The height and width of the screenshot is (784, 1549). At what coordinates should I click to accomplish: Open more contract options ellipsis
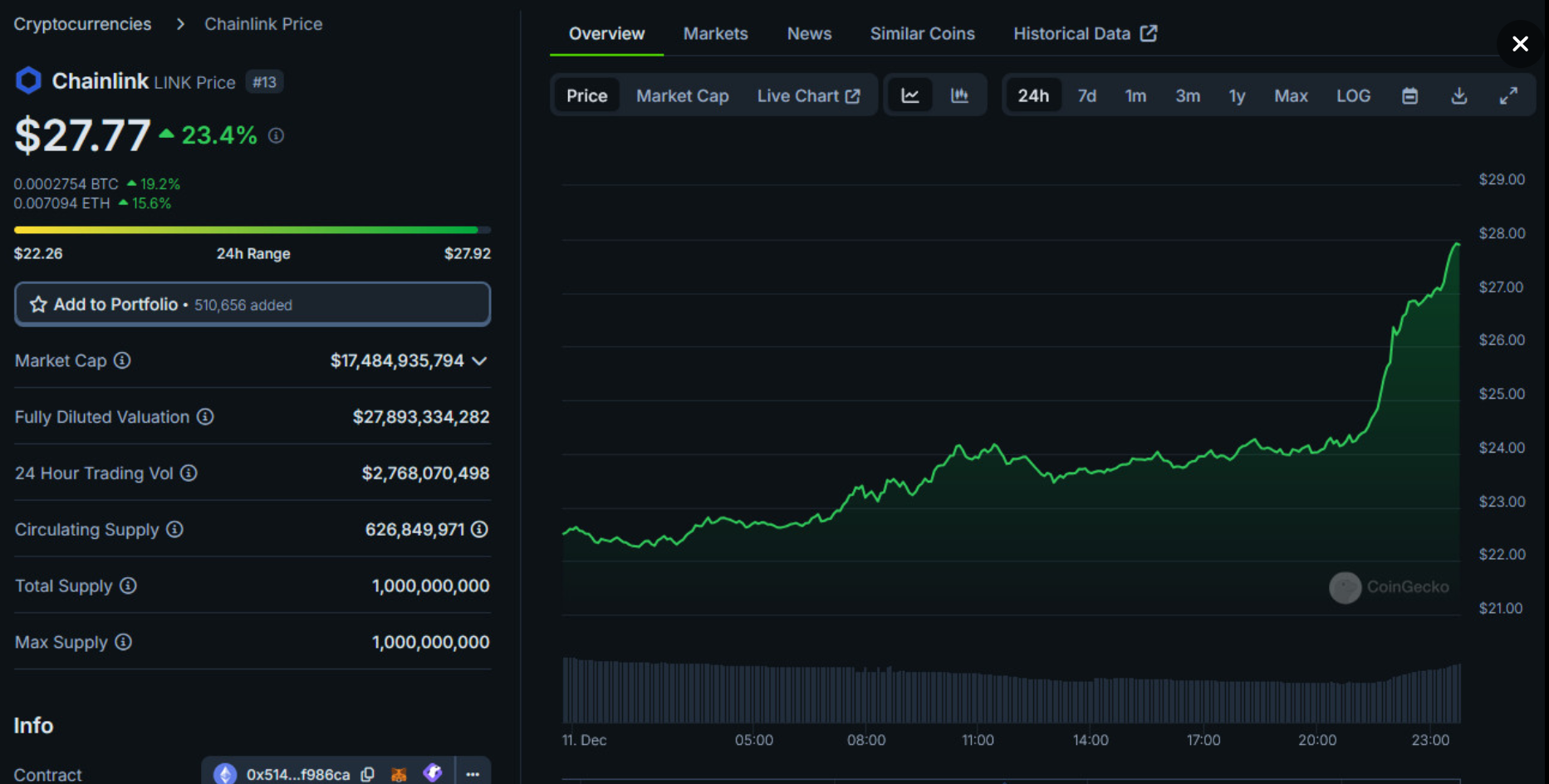point(473,774)
